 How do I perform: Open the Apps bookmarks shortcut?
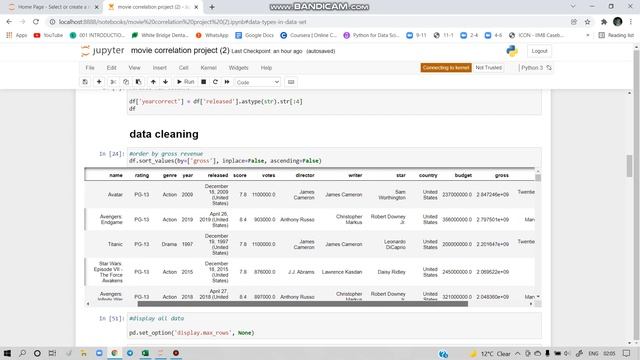[17, 35]
